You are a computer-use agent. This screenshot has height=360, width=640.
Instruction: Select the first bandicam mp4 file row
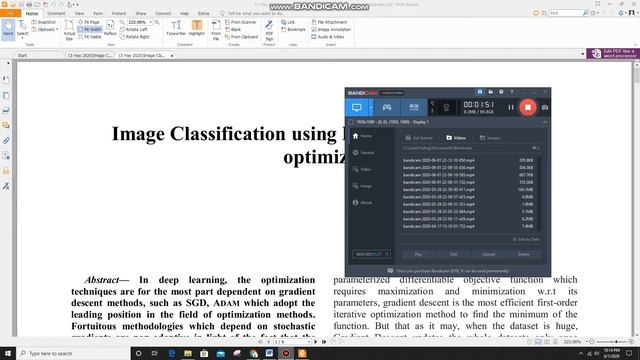[x=468, y=160]
